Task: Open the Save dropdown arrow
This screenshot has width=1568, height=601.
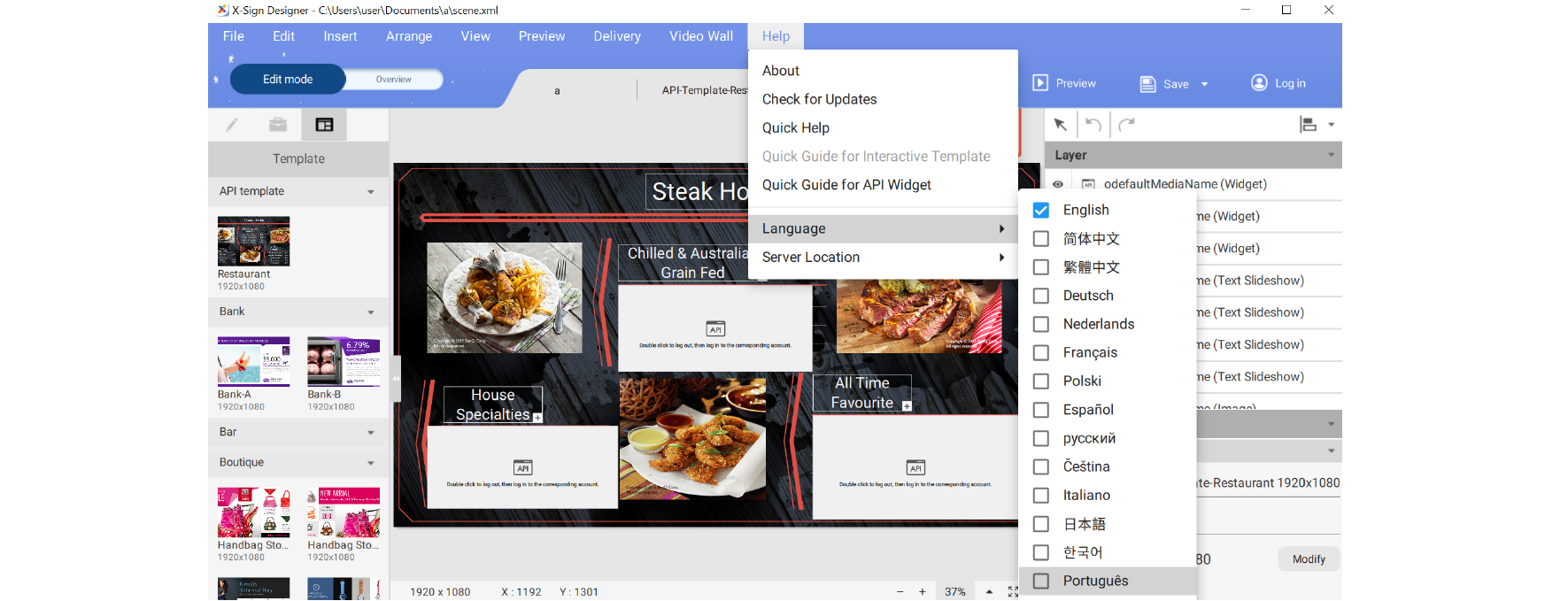Action: [1204, 84]
